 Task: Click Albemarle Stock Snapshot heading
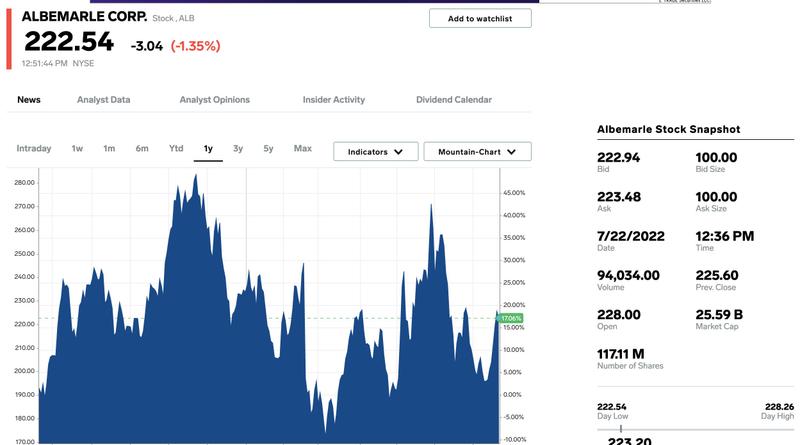668,129
